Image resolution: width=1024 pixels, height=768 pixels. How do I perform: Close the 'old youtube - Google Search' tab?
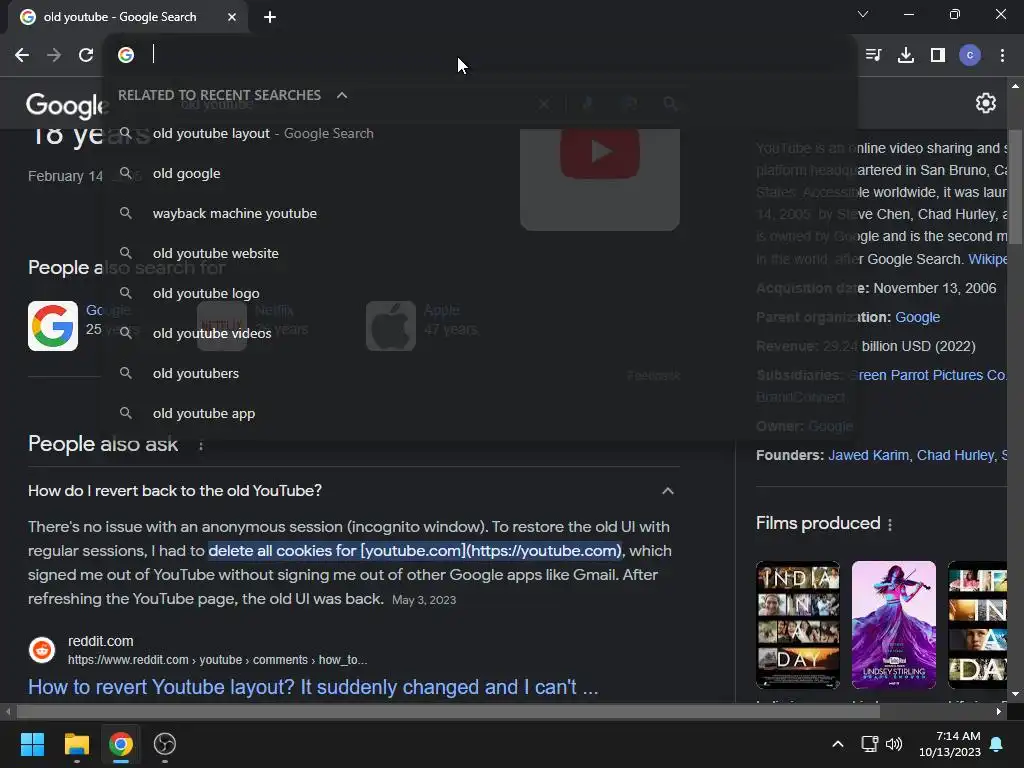pos(232,17)
